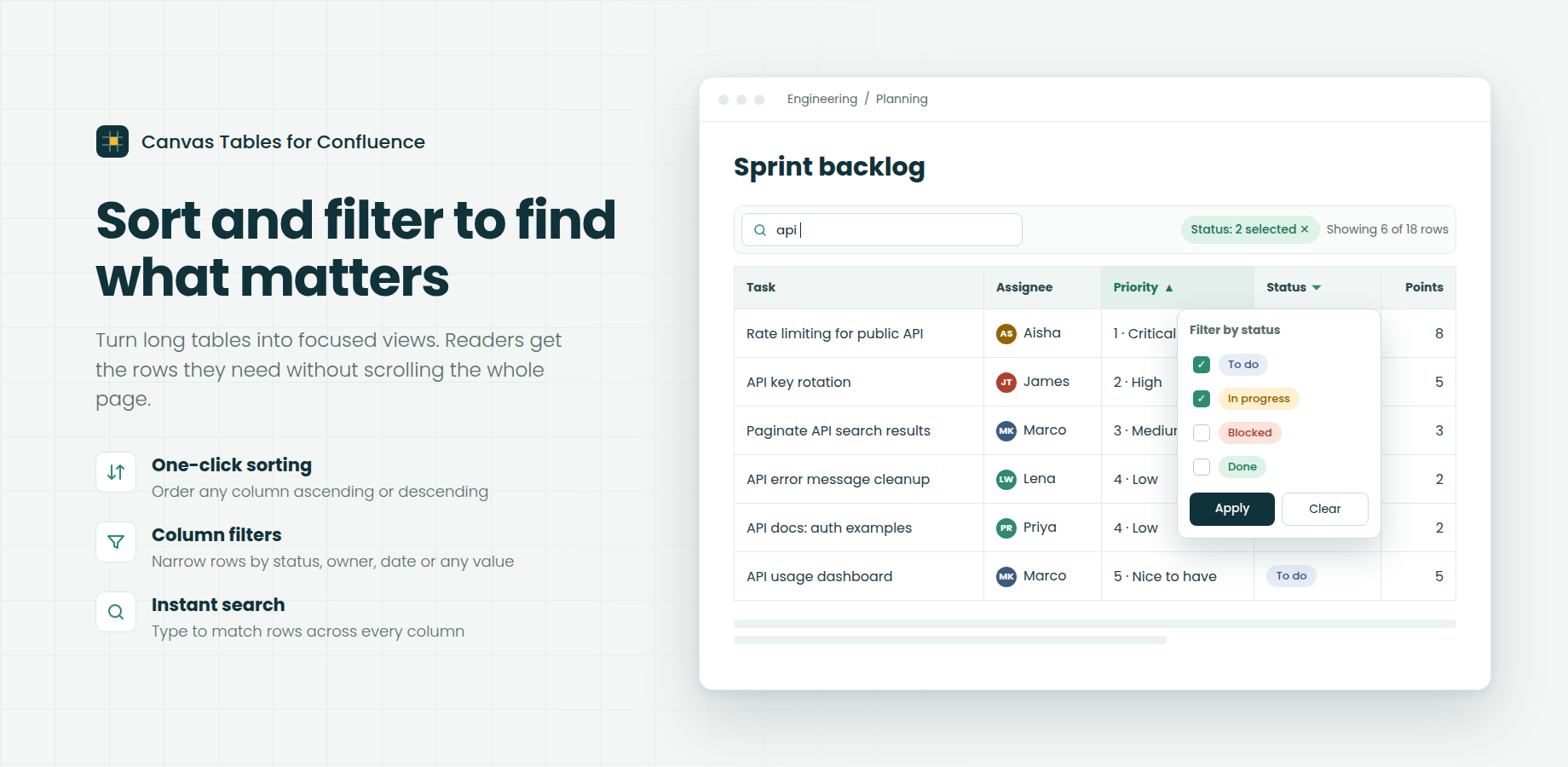Click the Planning breadcrumb
This screenshot has height=767, width=1568.
click(902, 99)
